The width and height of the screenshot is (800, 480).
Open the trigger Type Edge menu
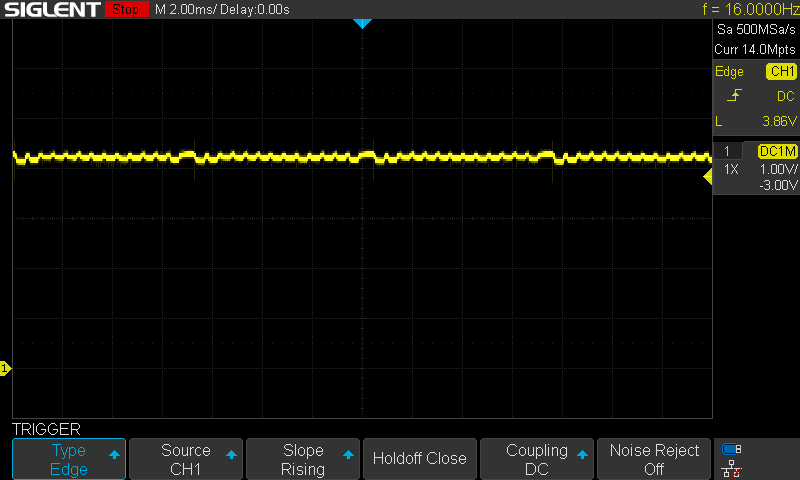(x=69, y=459)
